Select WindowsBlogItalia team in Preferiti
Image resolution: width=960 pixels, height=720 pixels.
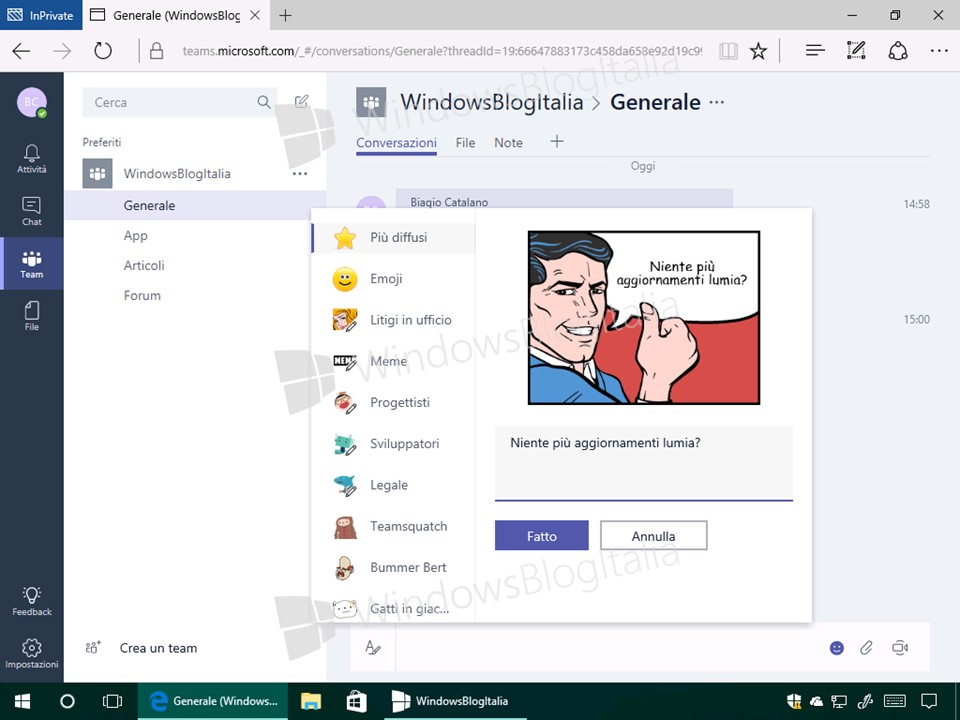(177, 174)
